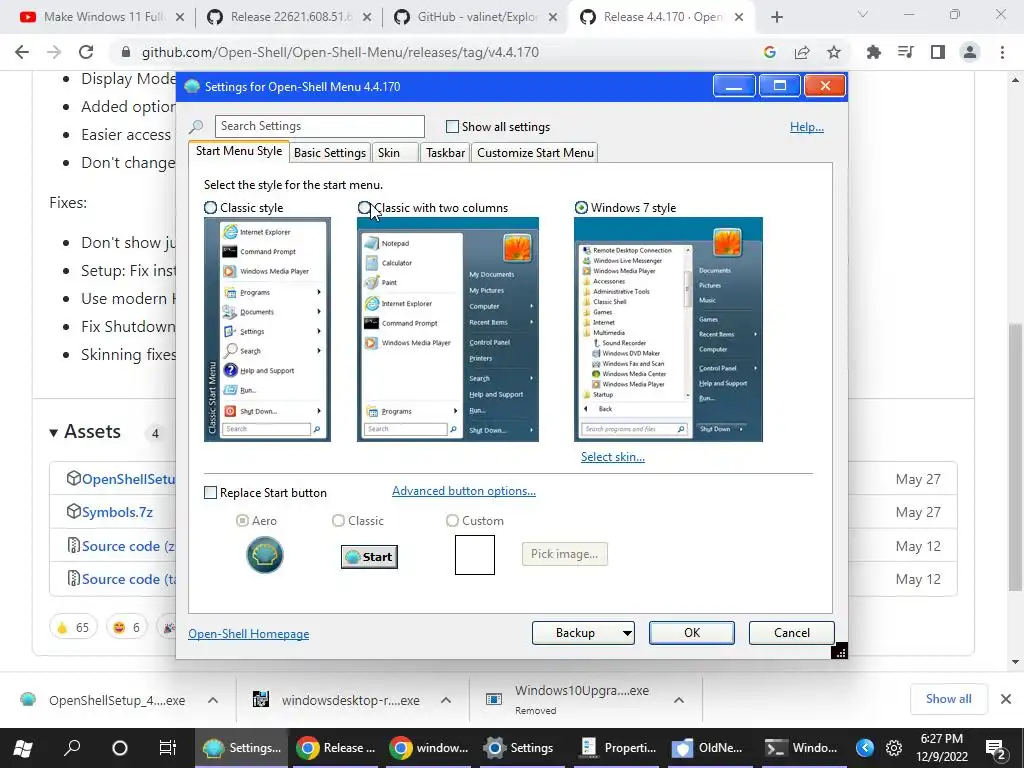Open Chrome extensions puzzle icon

873,52
